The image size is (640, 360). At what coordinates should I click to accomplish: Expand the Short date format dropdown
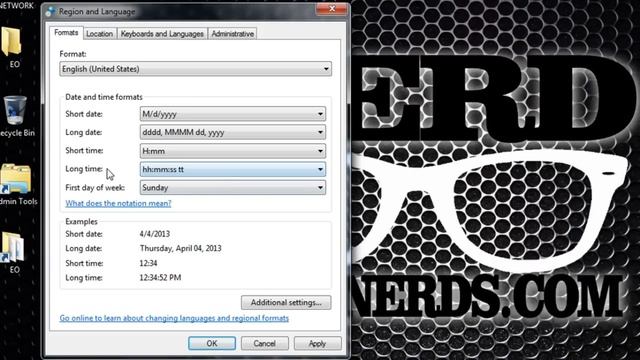(x=233, y=114)
